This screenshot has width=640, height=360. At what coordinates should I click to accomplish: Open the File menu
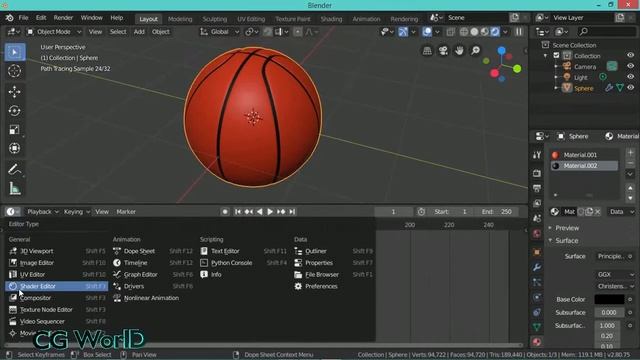tap(24, 18)
